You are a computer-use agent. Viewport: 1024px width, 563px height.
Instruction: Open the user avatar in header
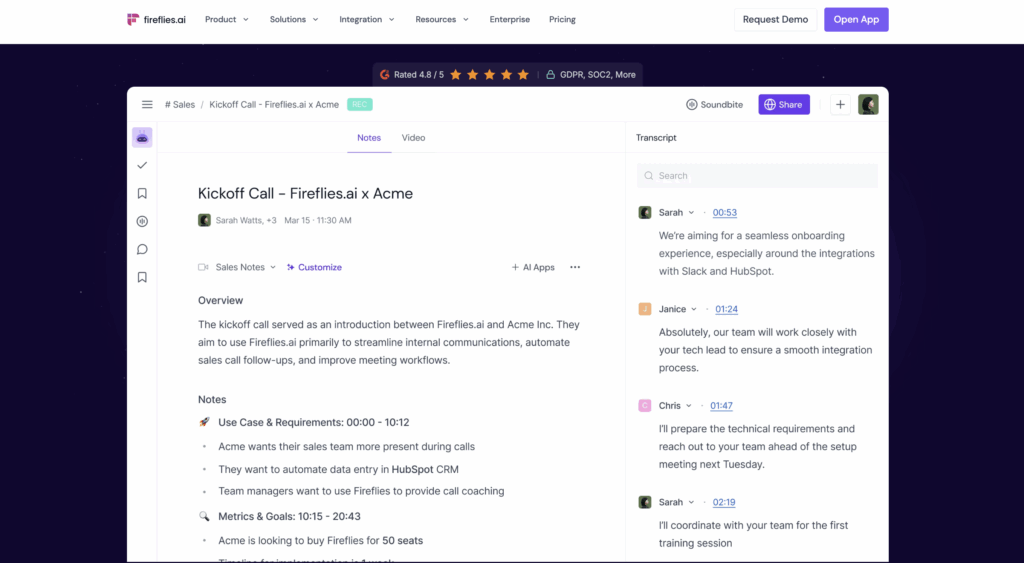pos(868,105)
